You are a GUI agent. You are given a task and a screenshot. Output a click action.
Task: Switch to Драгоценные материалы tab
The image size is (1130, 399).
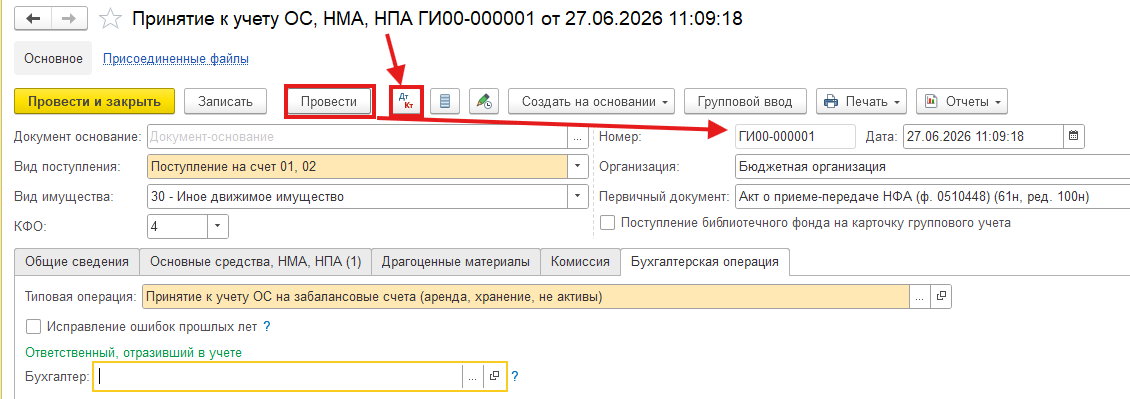click(455, 262)
